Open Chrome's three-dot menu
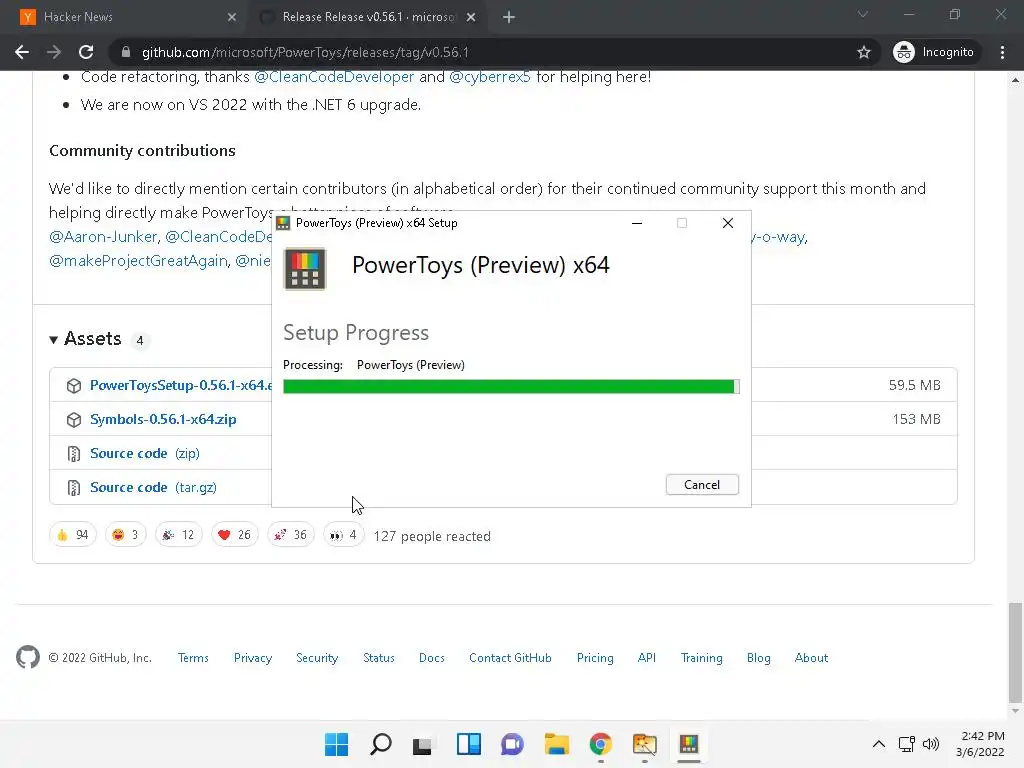 pyautogui.click(x=1002, y=52)
